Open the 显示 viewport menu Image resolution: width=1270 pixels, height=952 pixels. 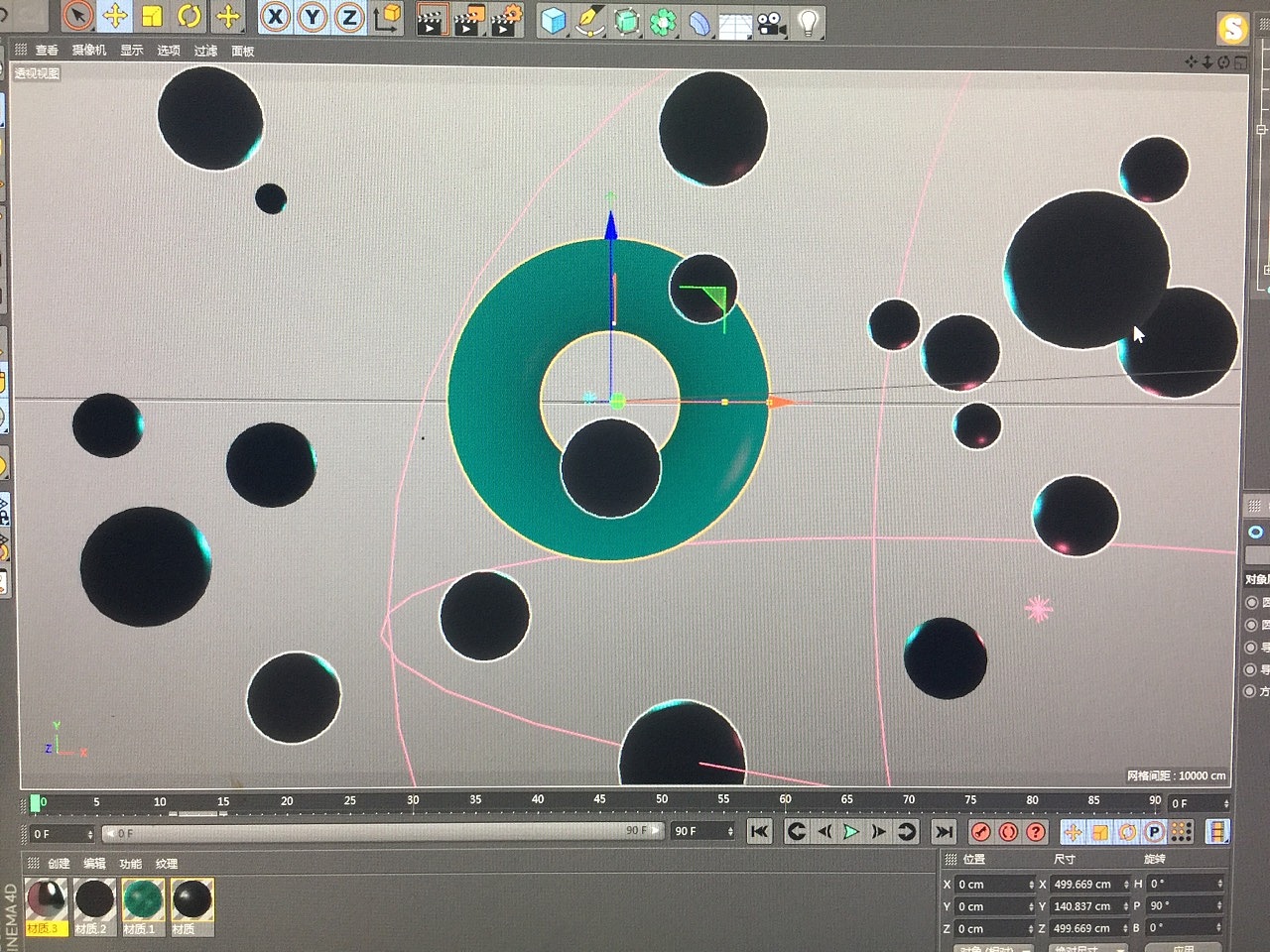pos(131,50)
